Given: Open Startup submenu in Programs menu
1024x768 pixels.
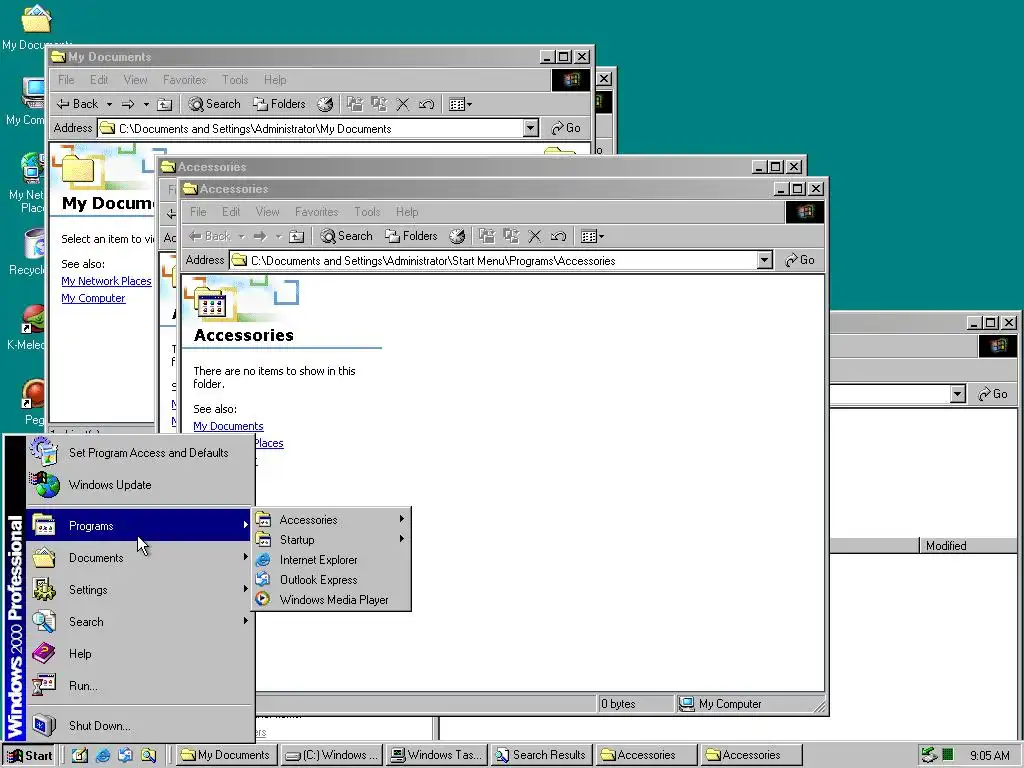Looking at the screenshot, I should pos(331,539).
